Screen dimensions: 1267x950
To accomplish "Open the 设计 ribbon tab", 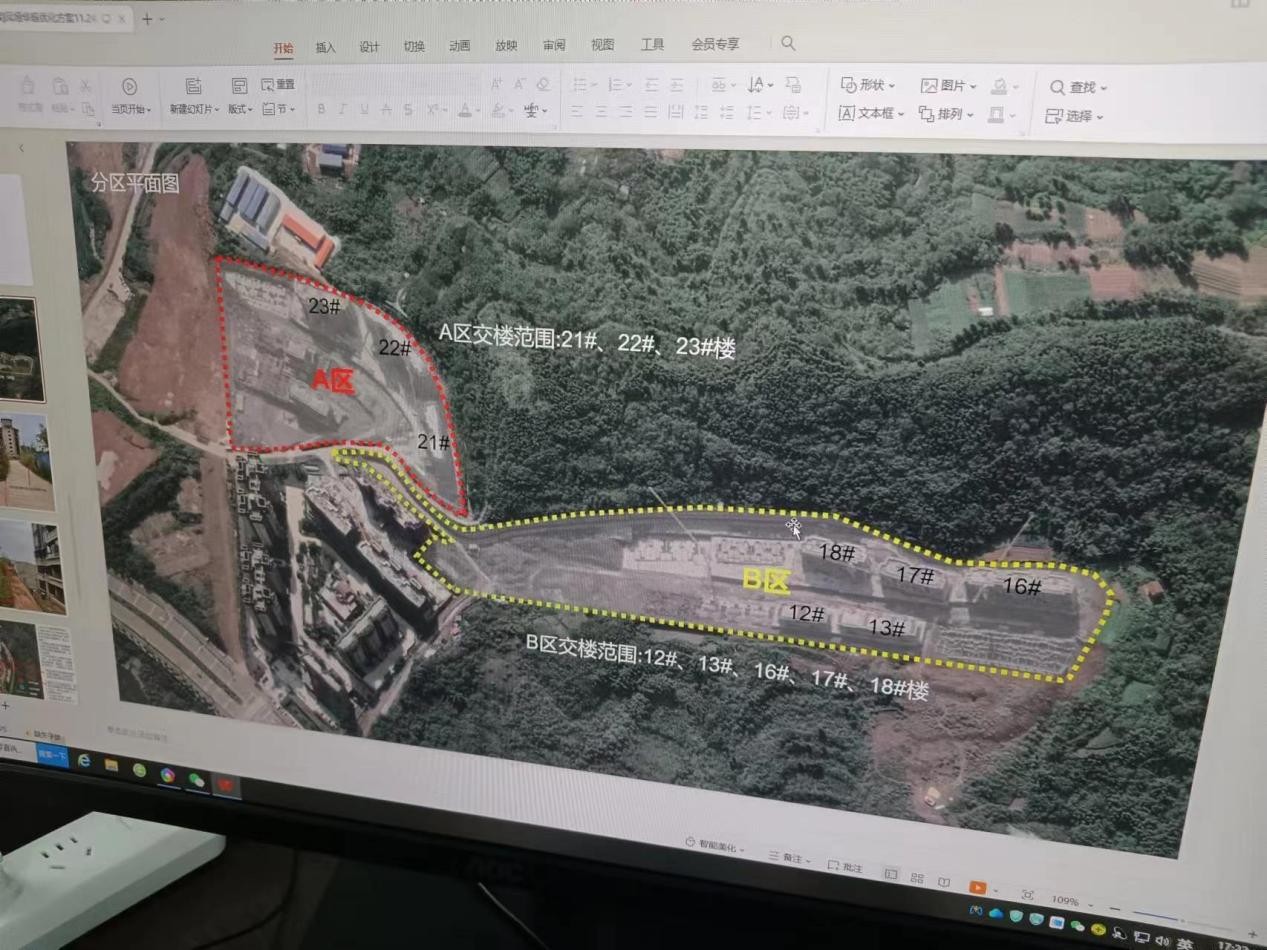I will pos(369,47).
